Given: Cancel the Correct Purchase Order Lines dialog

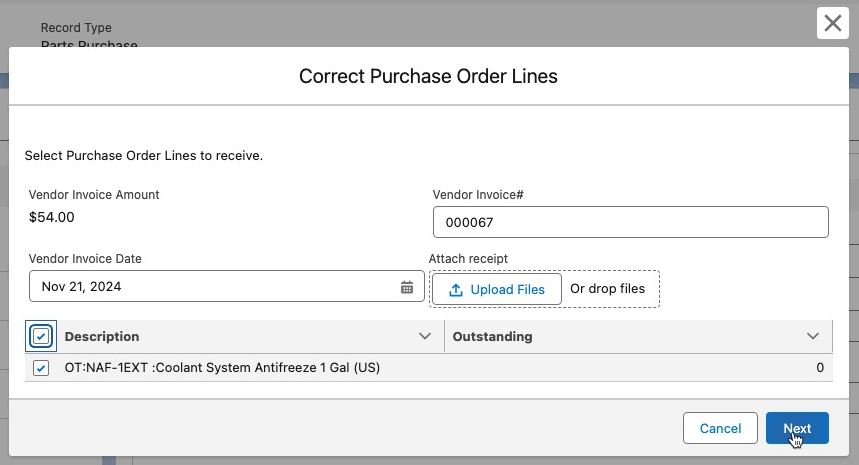Looking at the screenshot, I should [x=720, y=428].
